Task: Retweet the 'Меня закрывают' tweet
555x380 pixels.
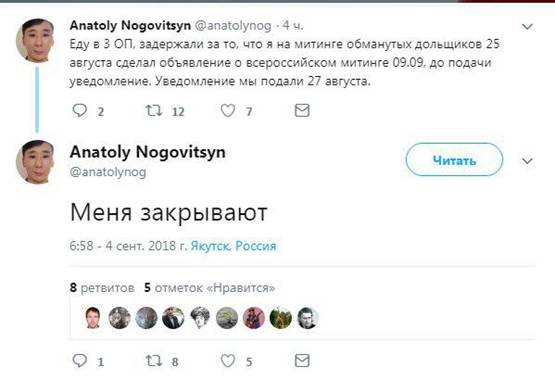Action: click(154, 361)
